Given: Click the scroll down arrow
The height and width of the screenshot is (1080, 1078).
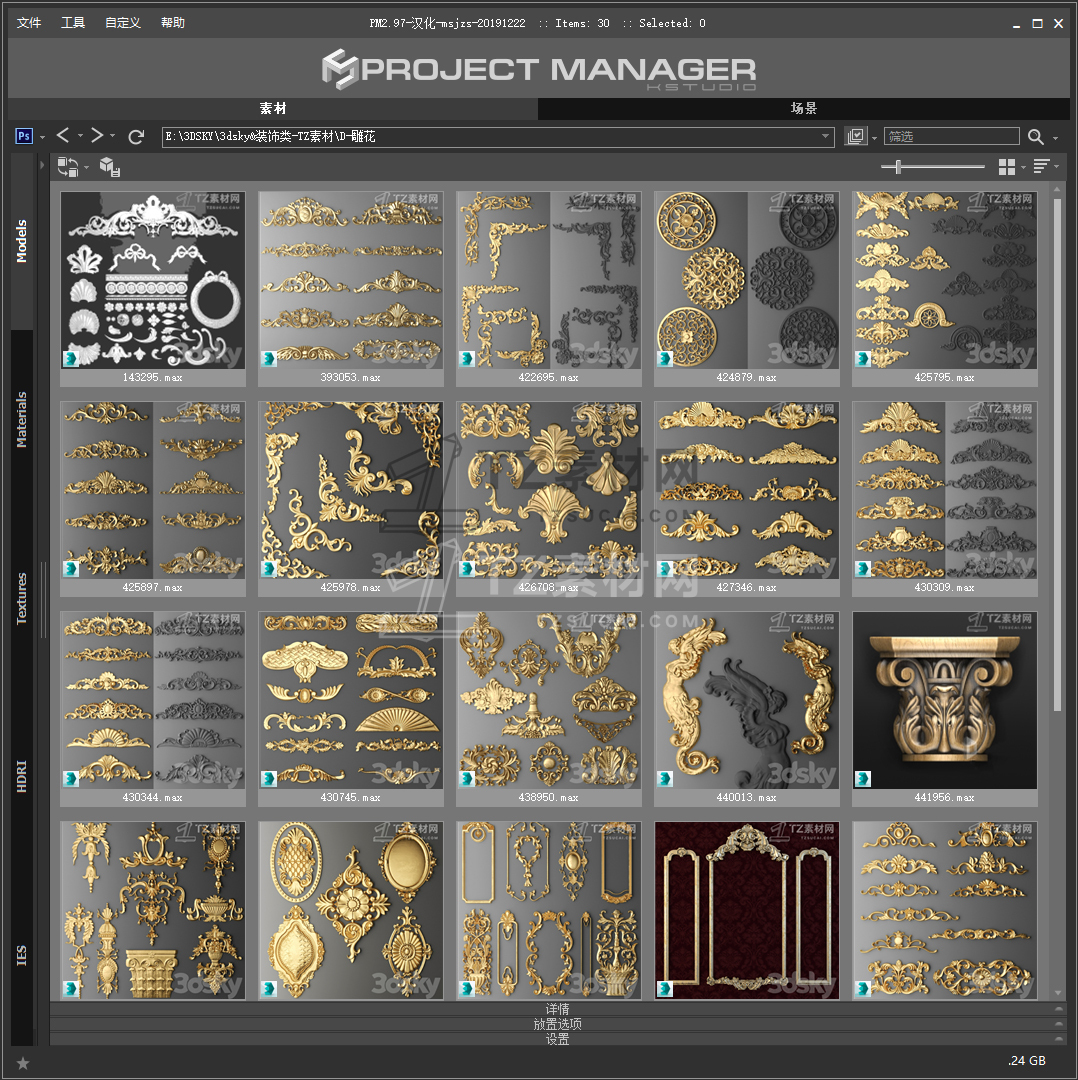Looking at the screenshot, I should (x=1058, y=993).
